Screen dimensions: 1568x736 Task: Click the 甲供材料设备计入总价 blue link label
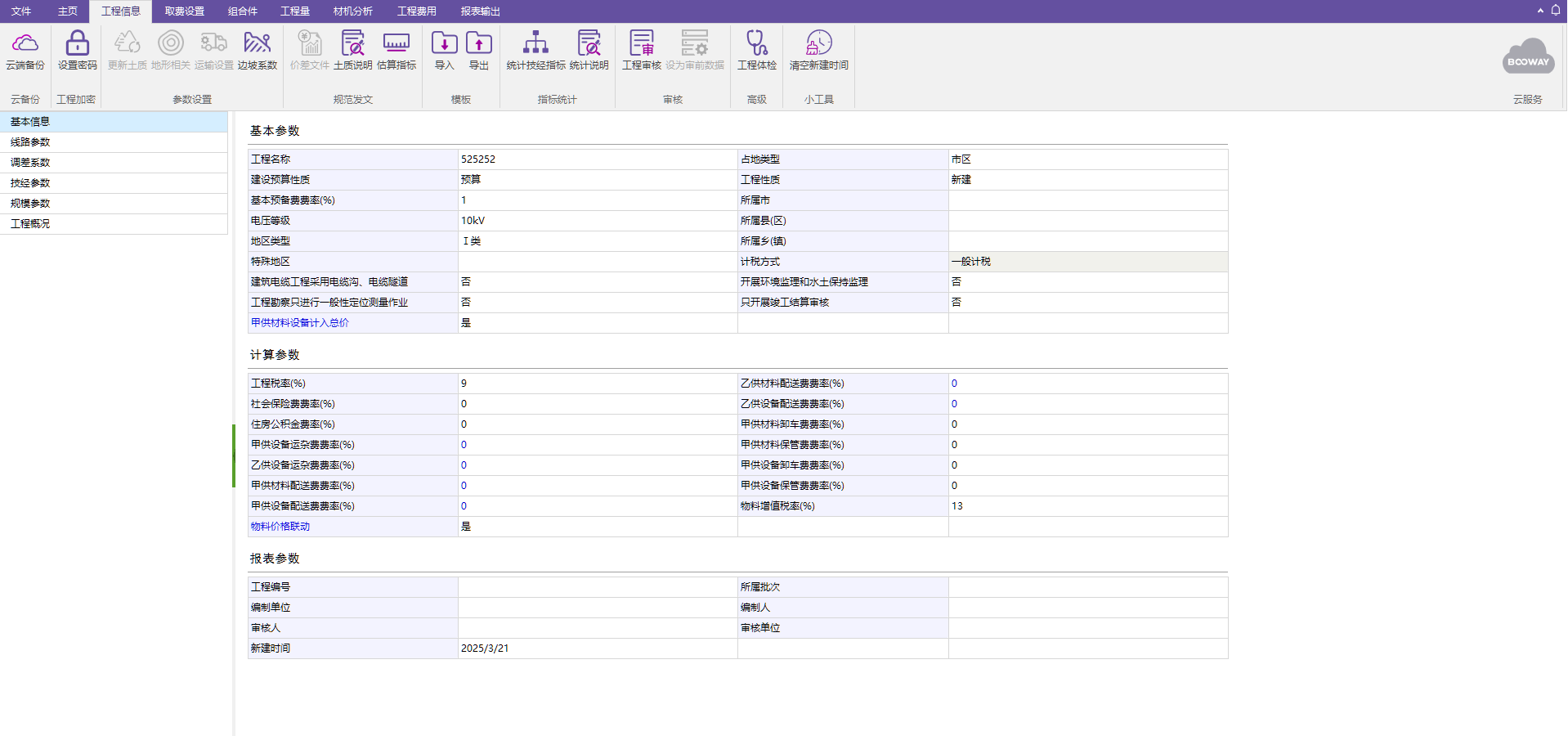point(300,323)
